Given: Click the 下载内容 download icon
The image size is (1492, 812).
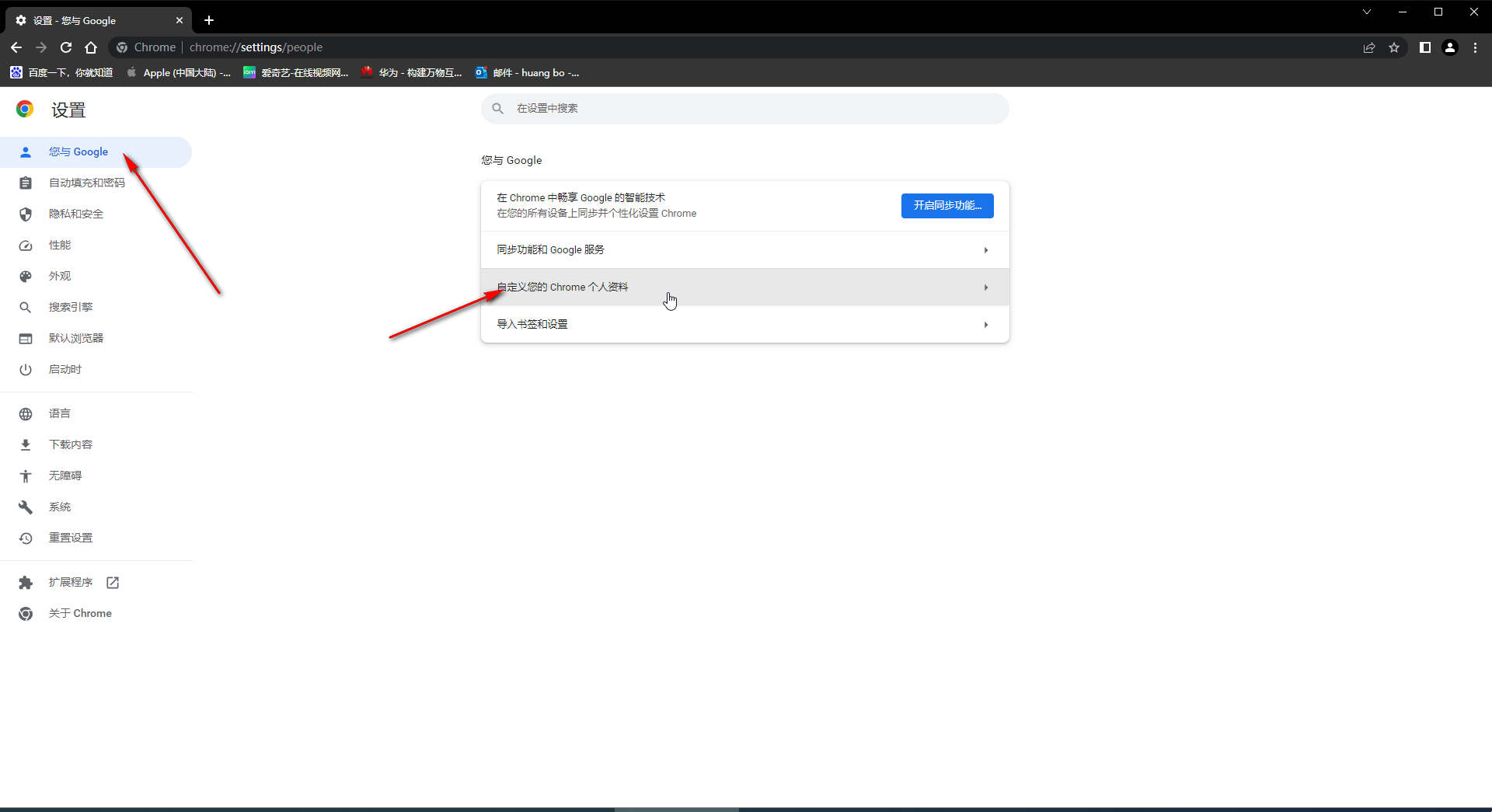Looking at the screenshot, I should pyautogui.click(x=26, y=445).
